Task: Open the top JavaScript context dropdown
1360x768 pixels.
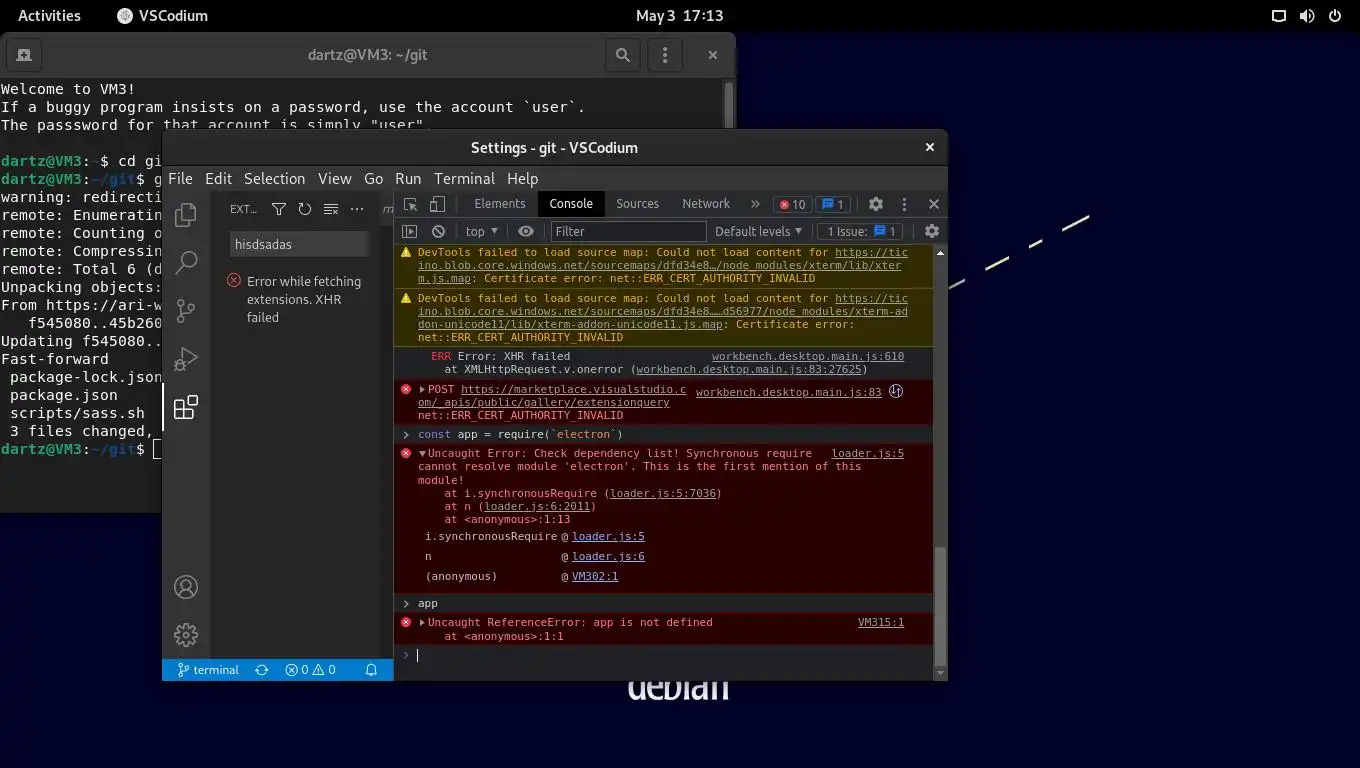Action: click(482, 231)
